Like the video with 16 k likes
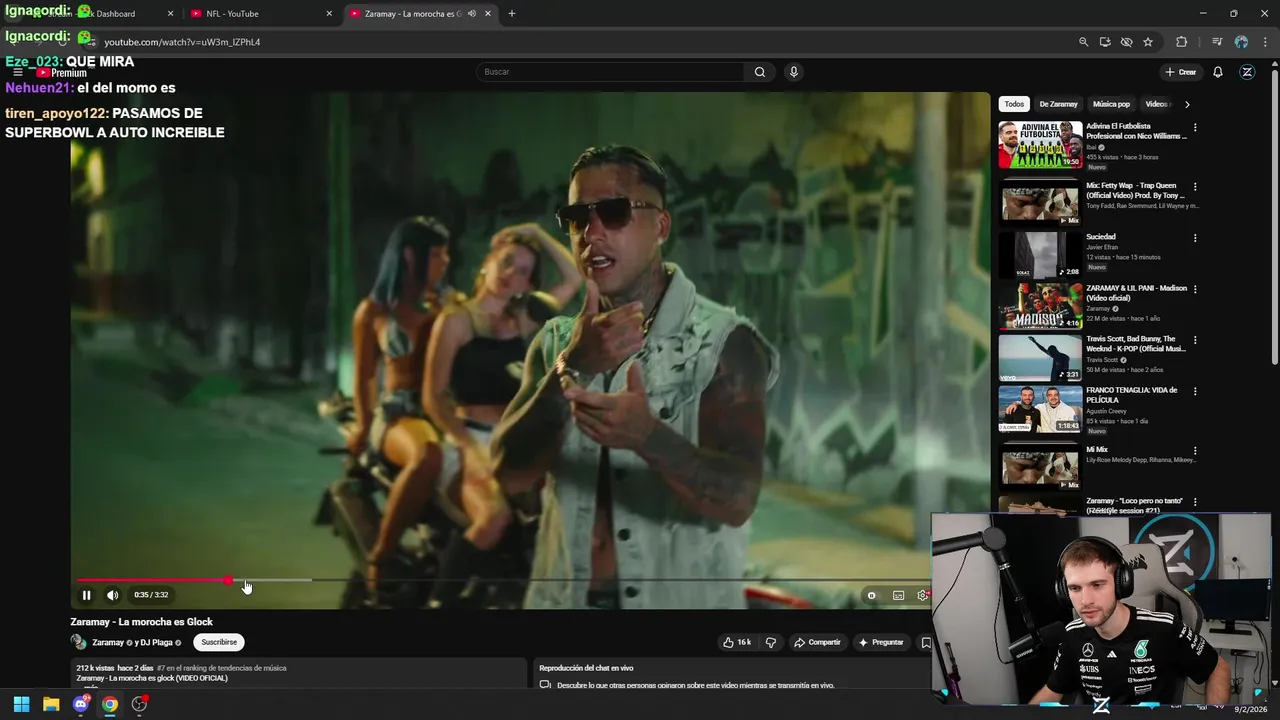 click(x=737, y=642)
